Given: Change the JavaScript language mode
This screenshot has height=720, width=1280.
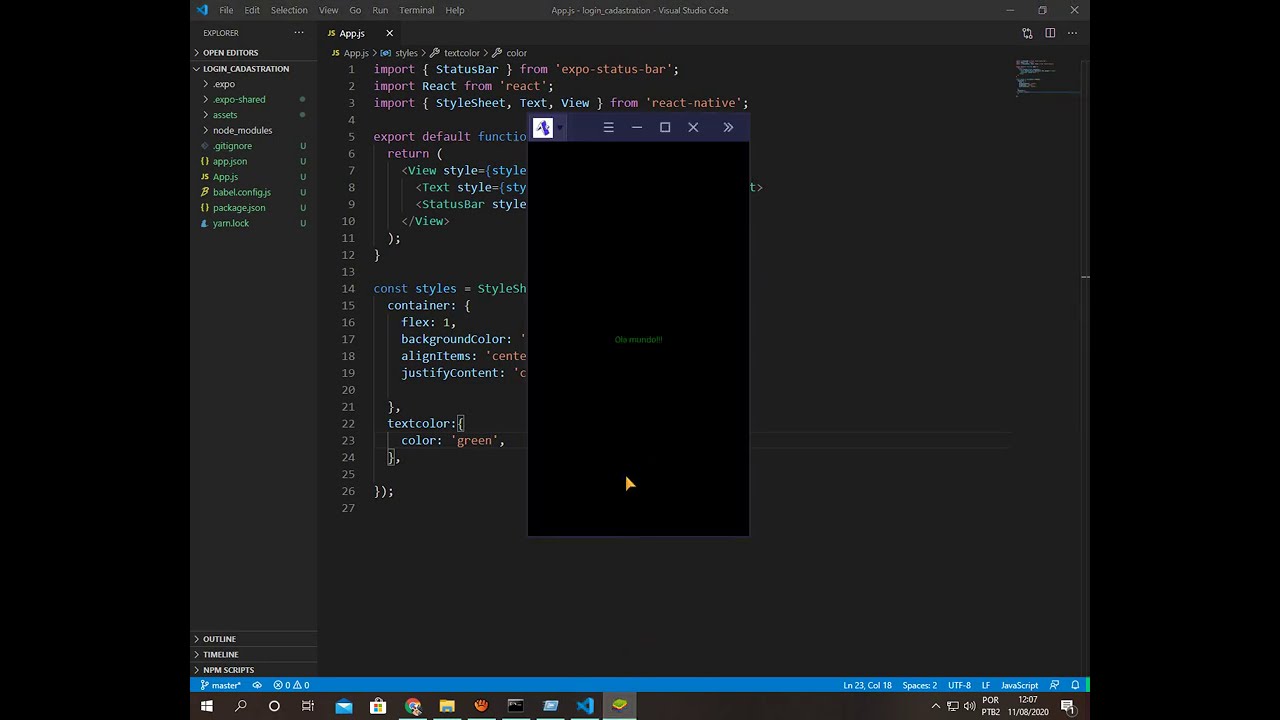Looking at the screenshot, I should 1020,685.
